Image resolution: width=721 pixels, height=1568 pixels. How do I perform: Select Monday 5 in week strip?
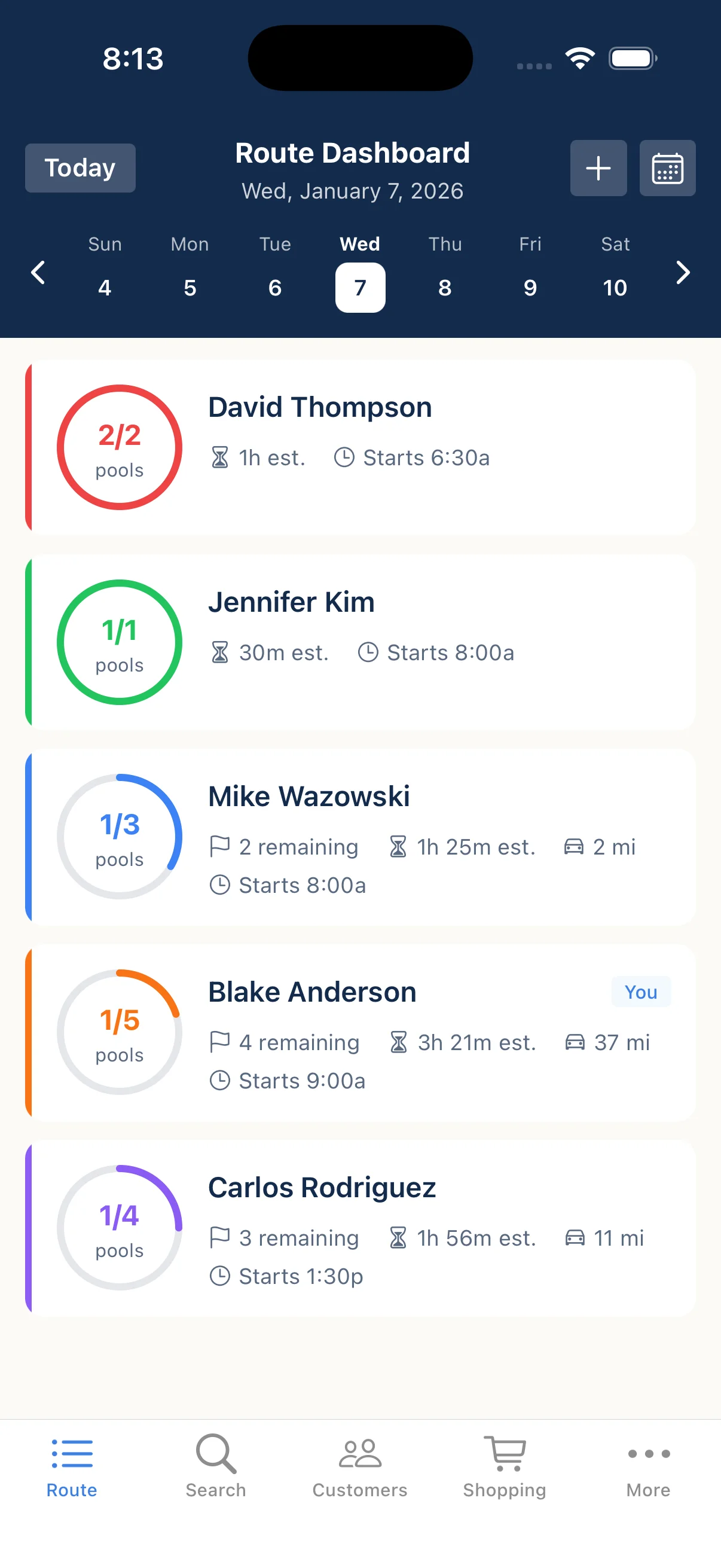pyautogui.click(x=190, y=286)
